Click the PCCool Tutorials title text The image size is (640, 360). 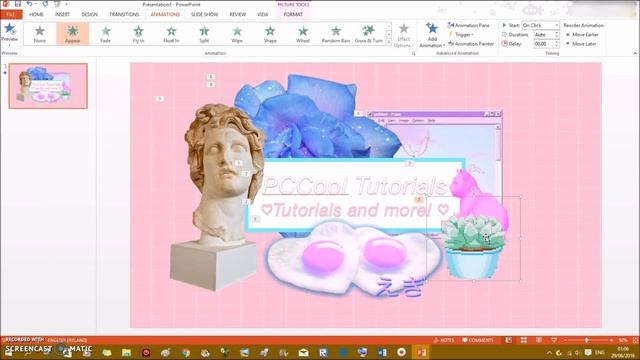[354, 186]
